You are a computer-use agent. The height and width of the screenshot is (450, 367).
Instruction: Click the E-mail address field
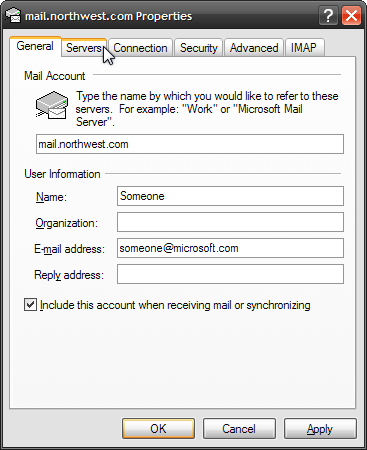pyautogui.click(x=230, y=248)
